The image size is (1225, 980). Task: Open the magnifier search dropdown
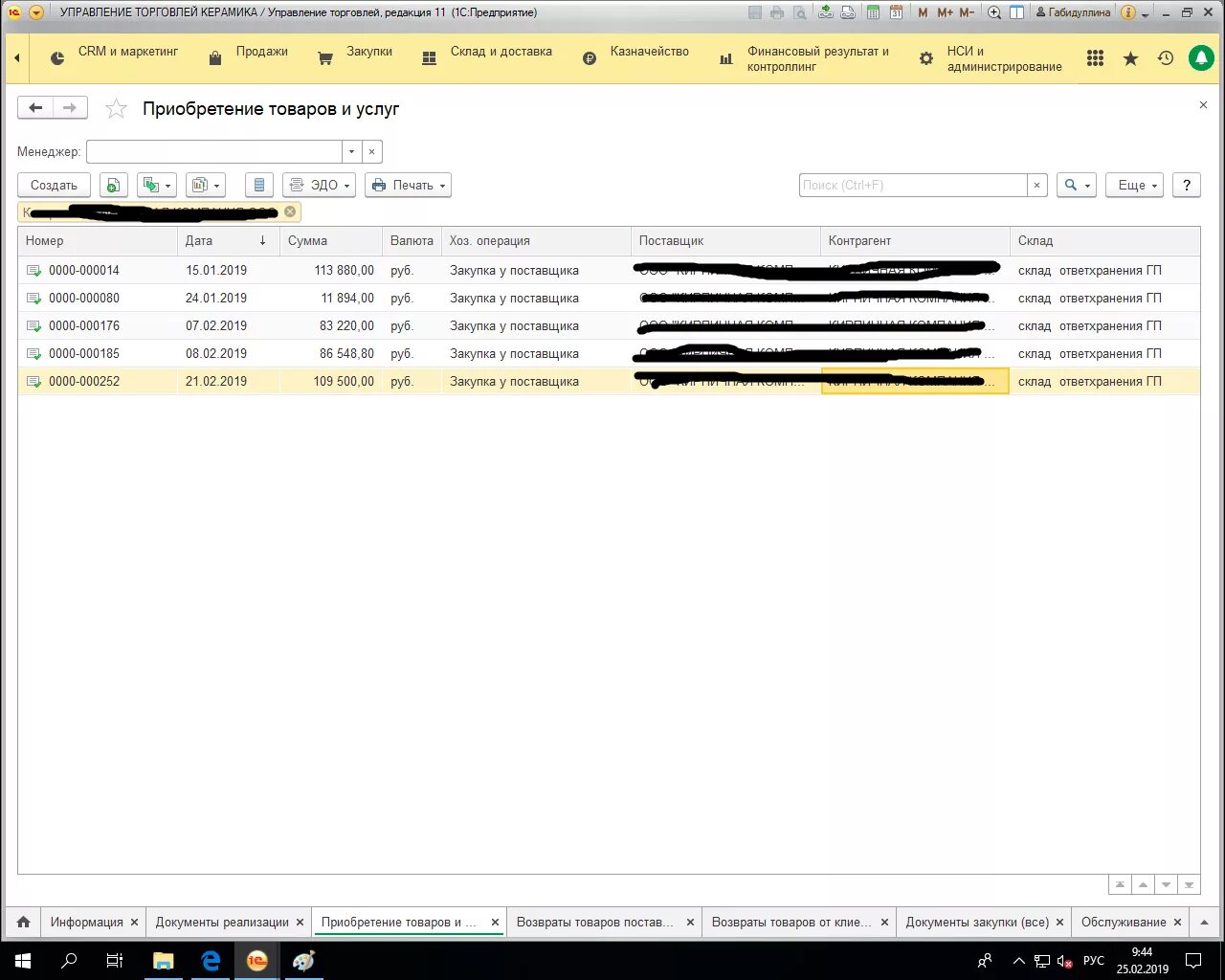pos(1077,185)
